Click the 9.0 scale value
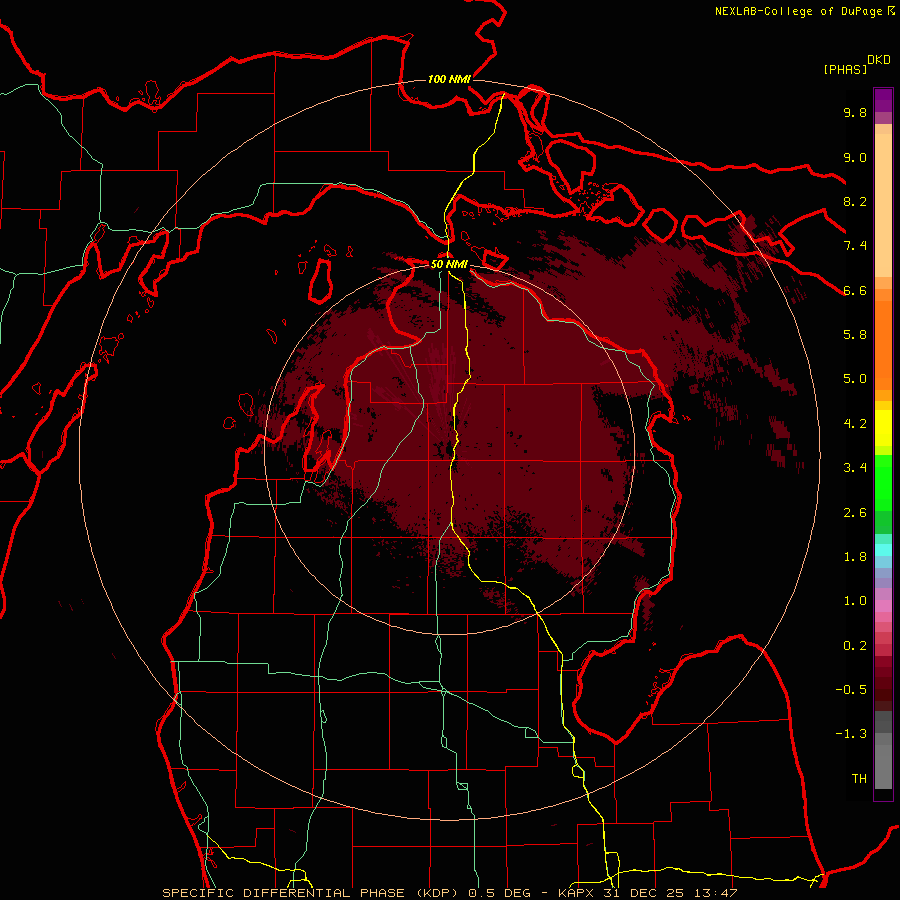This screenshot has height=900, width=900. point(855,157)
